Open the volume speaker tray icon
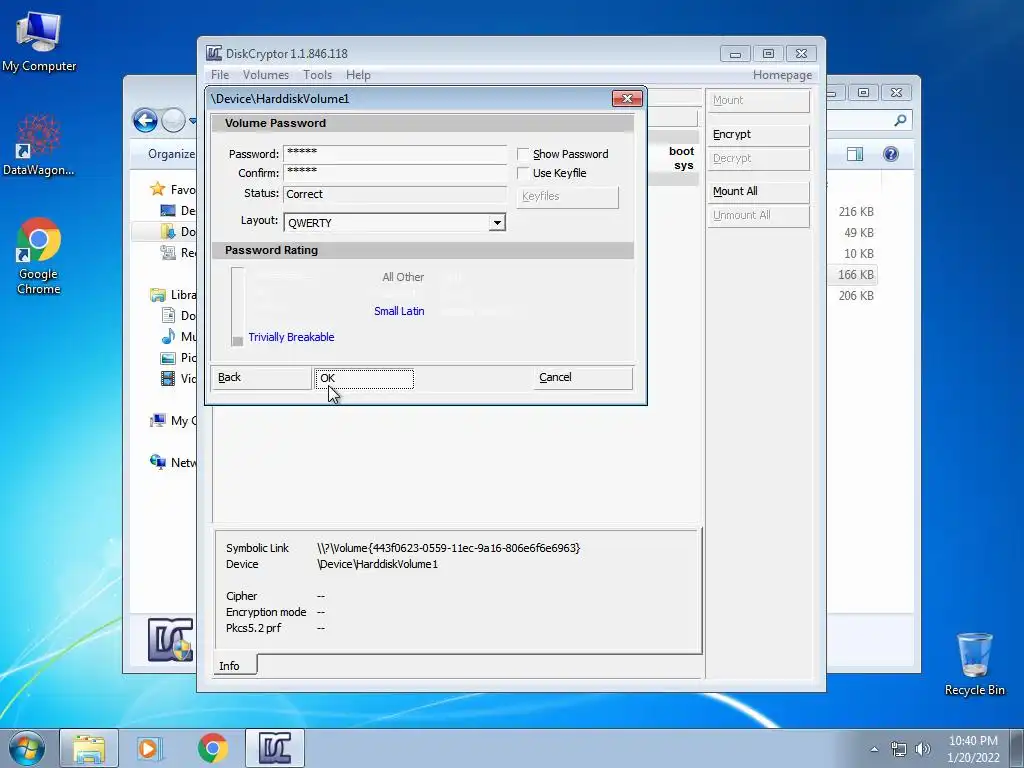1024x768 pixels. coord(923,749)
